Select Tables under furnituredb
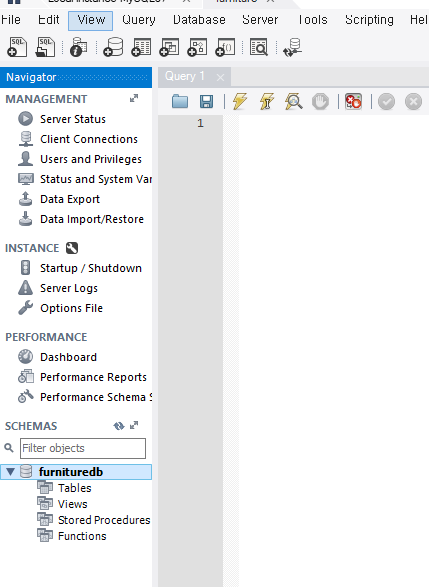Screen dimensions: 429x587 point(74,488)
